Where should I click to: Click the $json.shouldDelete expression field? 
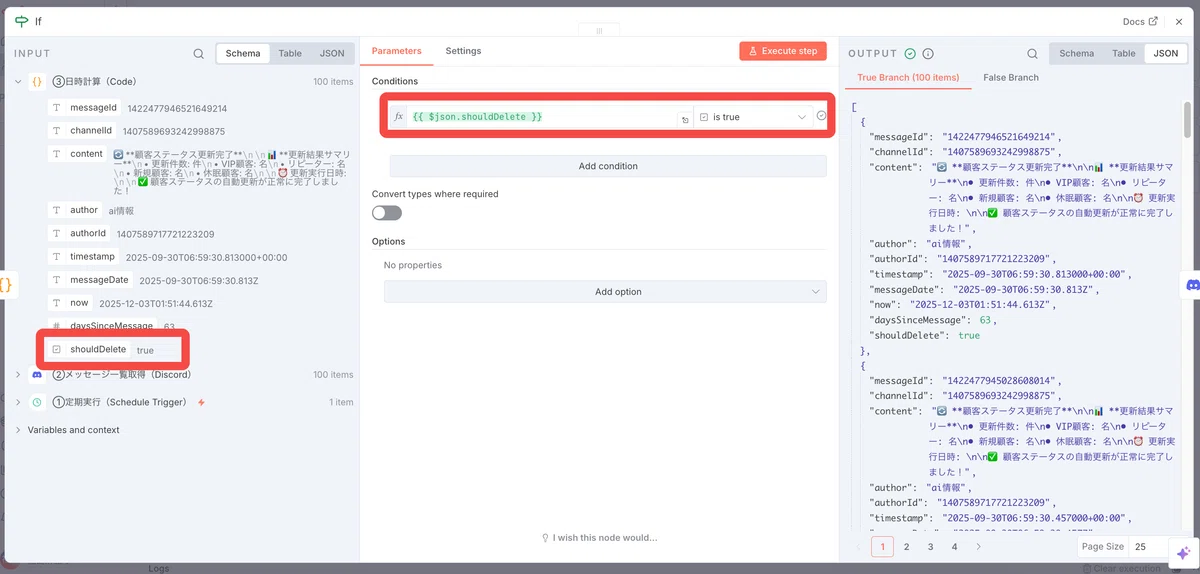541,117
